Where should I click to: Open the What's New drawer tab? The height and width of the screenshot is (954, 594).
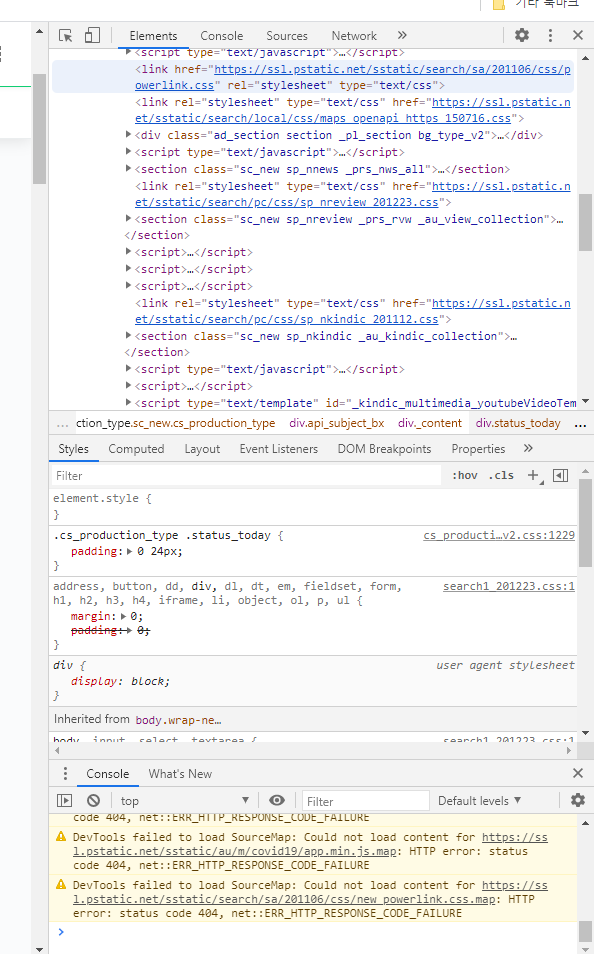coord(180,774)
